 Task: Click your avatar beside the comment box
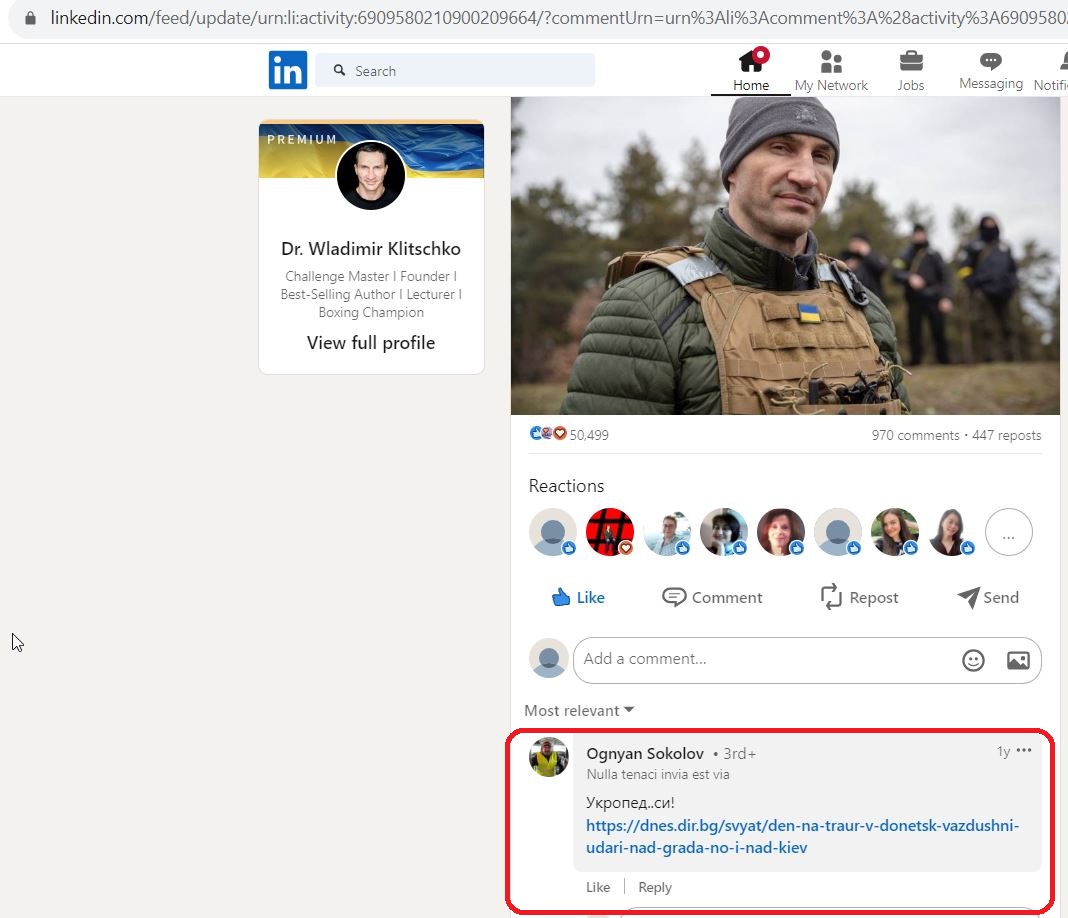pyautogui.click(x=548, y=658)
